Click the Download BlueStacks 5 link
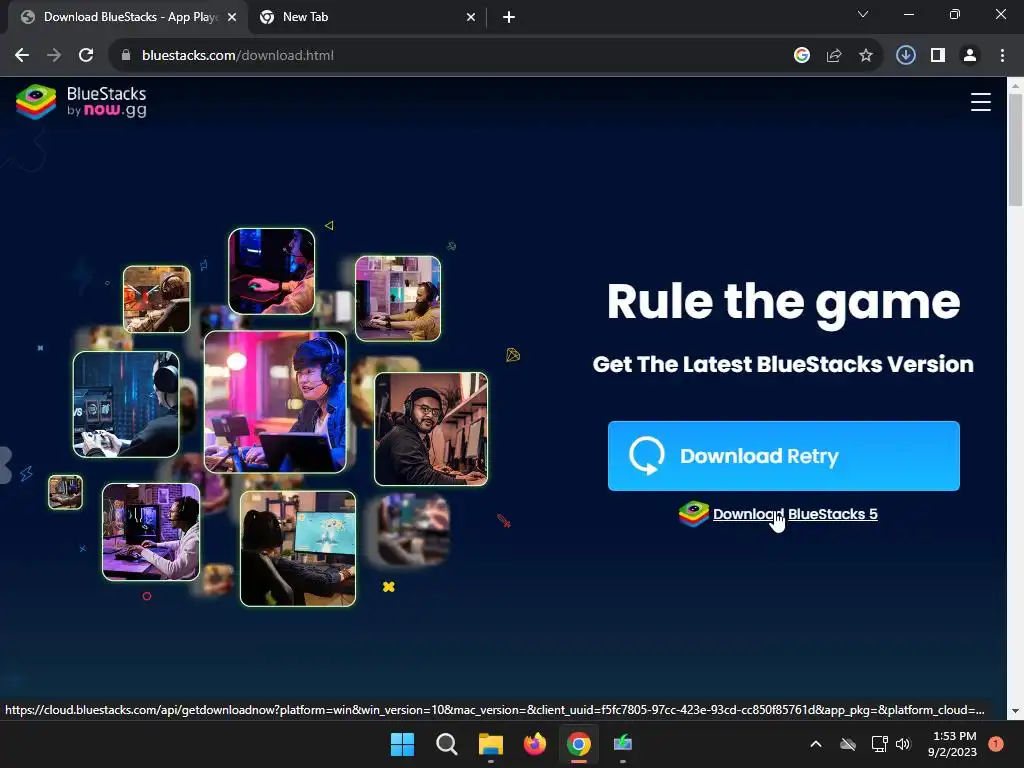1024x768 pixels. [x=795, y=514]
